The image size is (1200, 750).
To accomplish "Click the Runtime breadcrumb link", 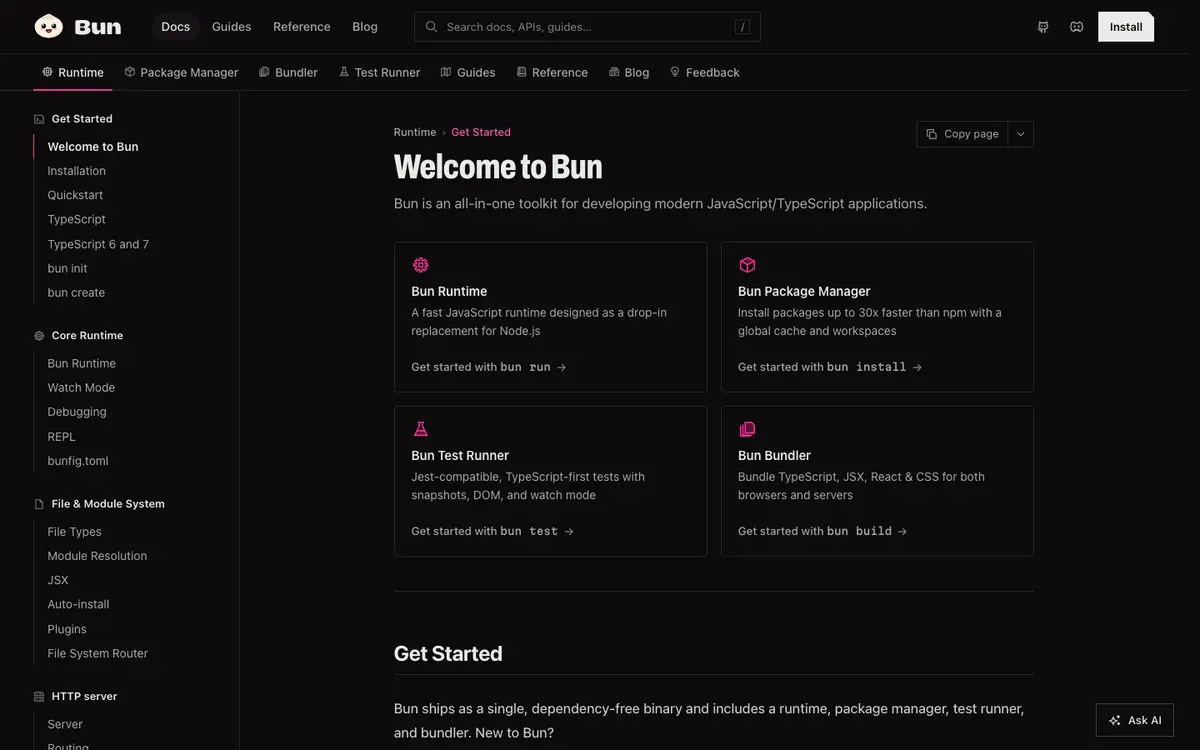I will pyautogui.click(x=415, y=132).
